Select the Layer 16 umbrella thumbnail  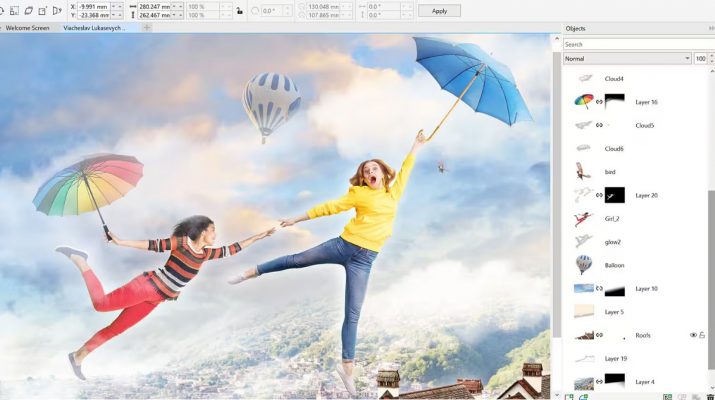[584, 101]
